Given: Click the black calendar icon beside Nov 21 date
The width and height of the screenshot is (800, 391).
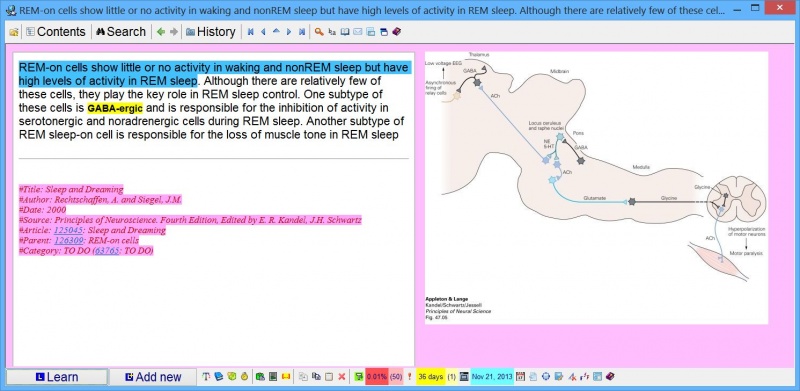Looking at the screenshot, I should point(464,377).
